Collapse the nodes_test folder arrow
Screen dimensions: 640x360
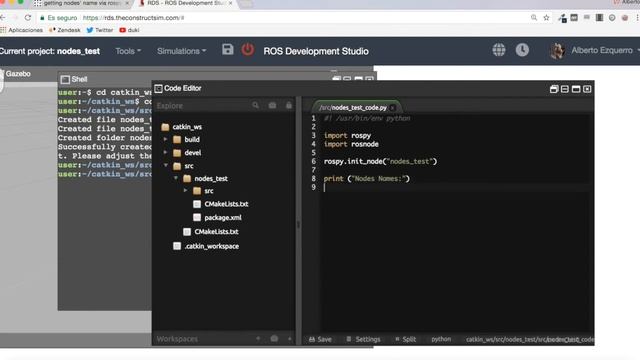click(x=176, y=178)
